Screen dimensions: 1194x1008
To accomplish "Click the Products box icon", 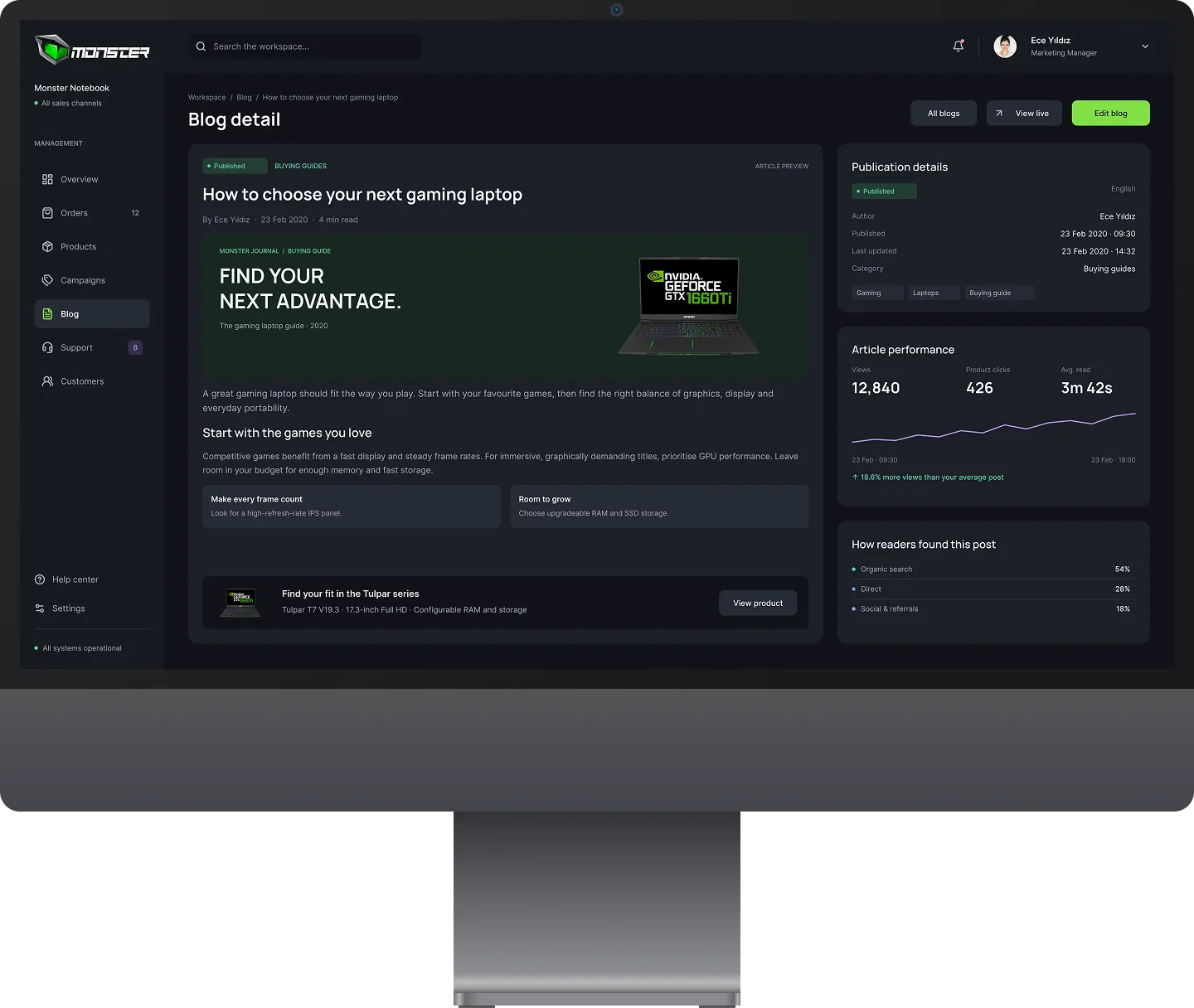I will pos(47,246).
